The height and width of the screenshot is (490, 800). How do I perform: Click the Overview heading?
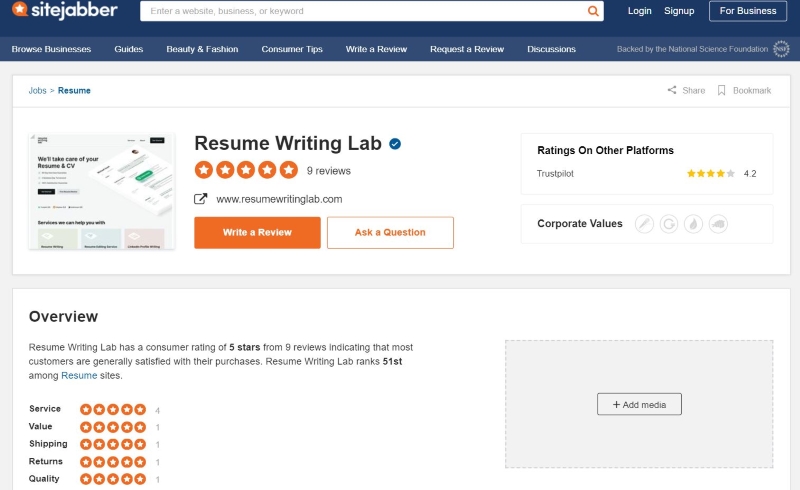(x=63, y=316)
